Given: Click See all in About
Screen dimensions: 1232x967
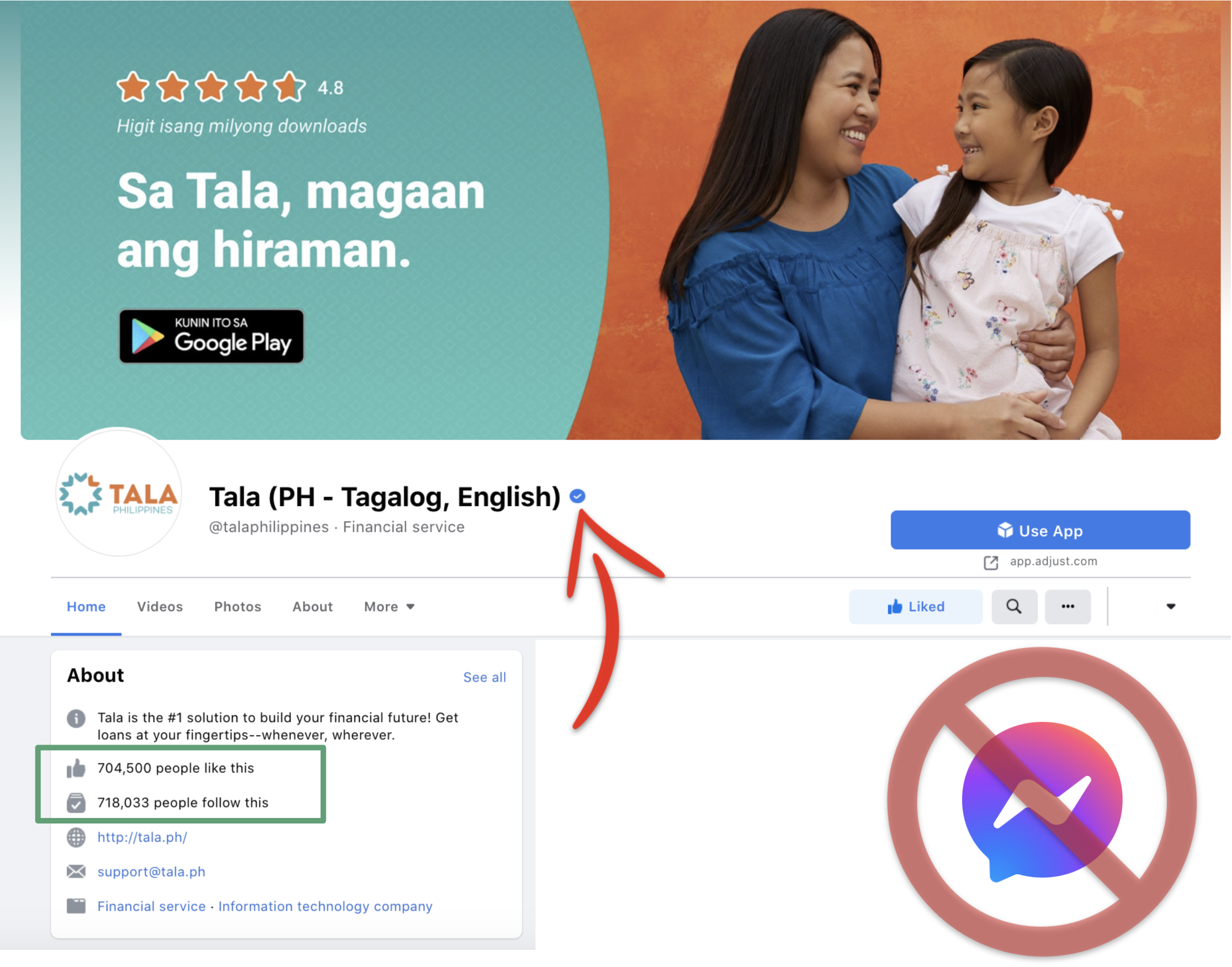Looking at the screenshot, I should (x=485, y=678).
